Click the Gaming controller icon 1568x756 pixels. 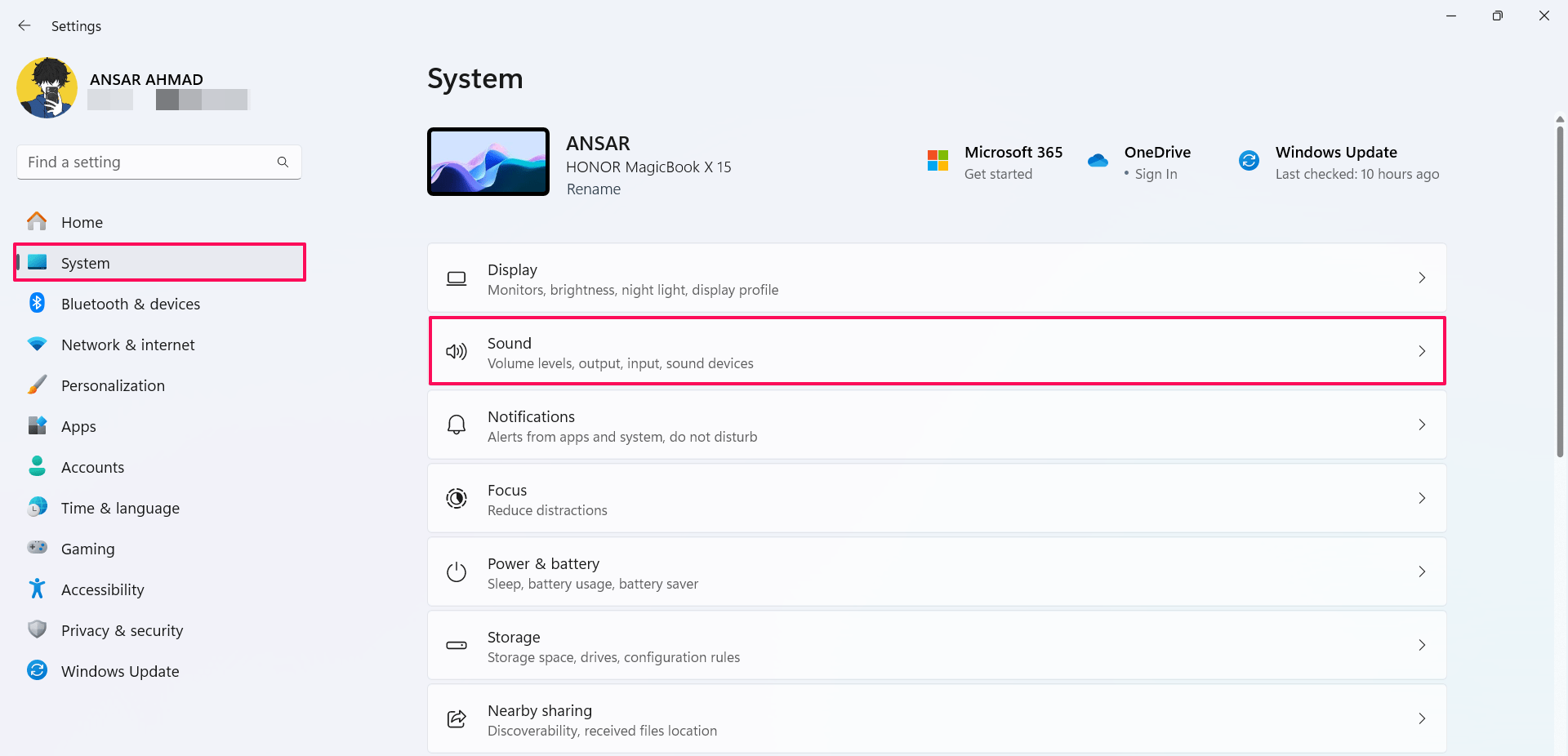pos(37,547)
